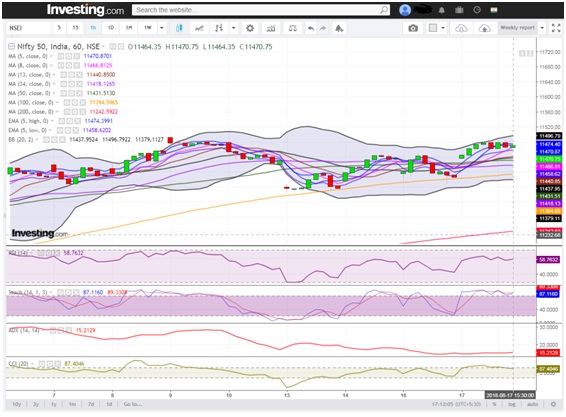Take a chart snapshot with camera icon
This screenshot has height=417, width=566.
pos(413,28)
